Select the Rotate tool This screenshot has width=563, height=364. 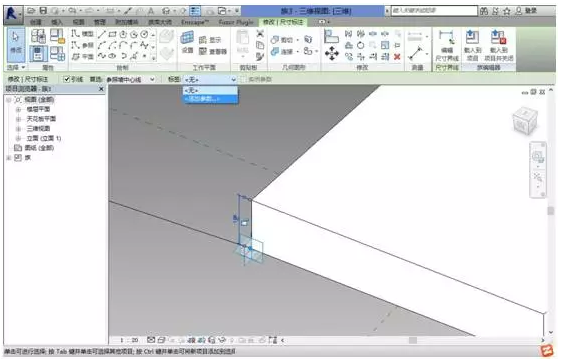point(361,46)
